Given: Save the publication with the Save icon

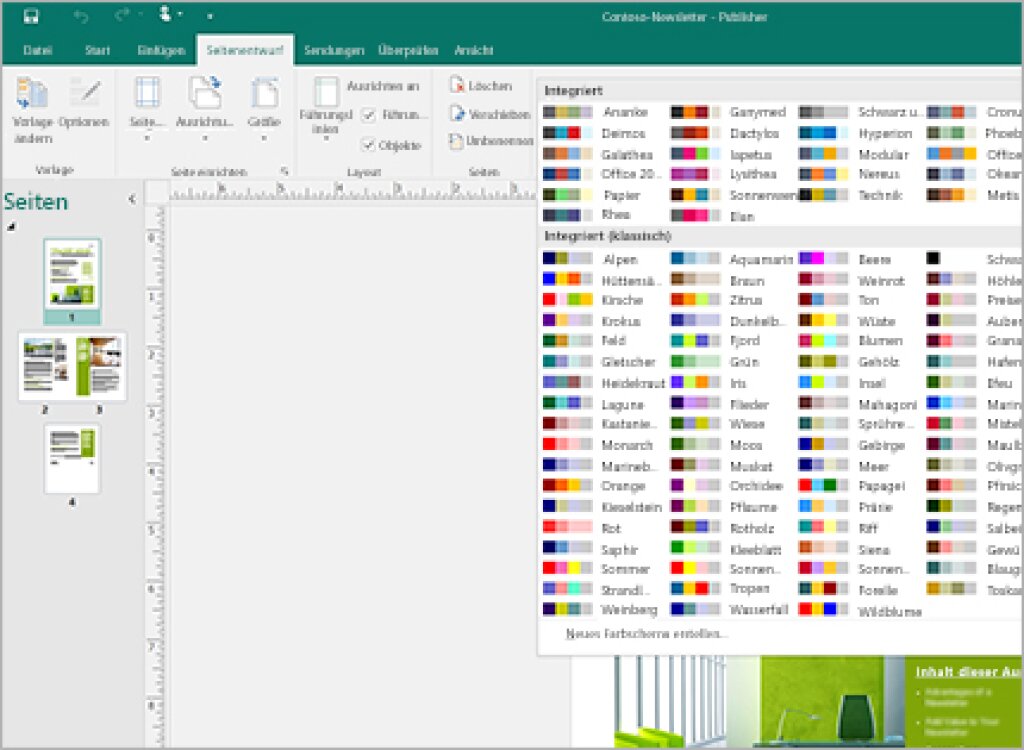Looking at the screenshot, I should tap(31, 16).
